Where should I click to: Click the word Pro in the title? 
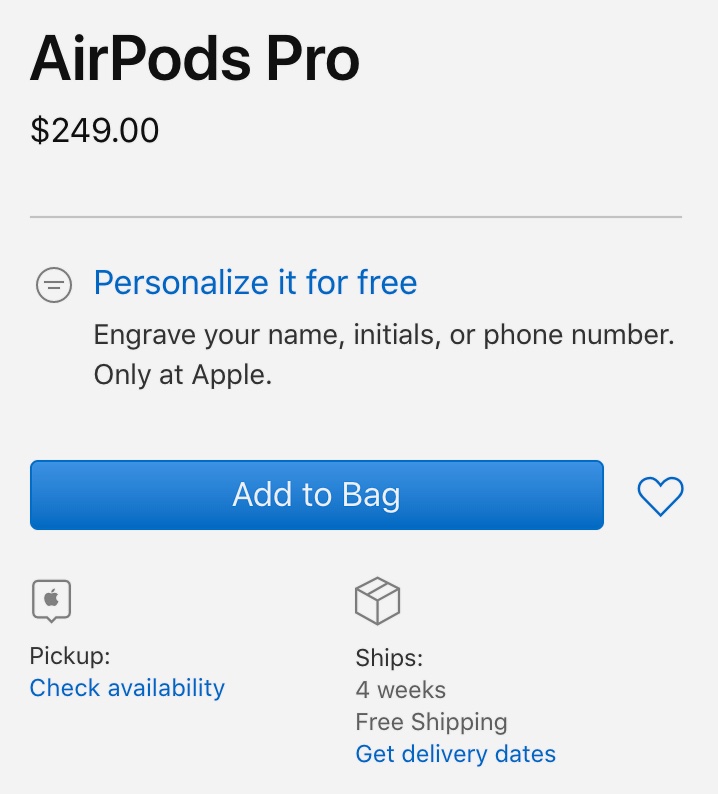(x=311, y=58)
